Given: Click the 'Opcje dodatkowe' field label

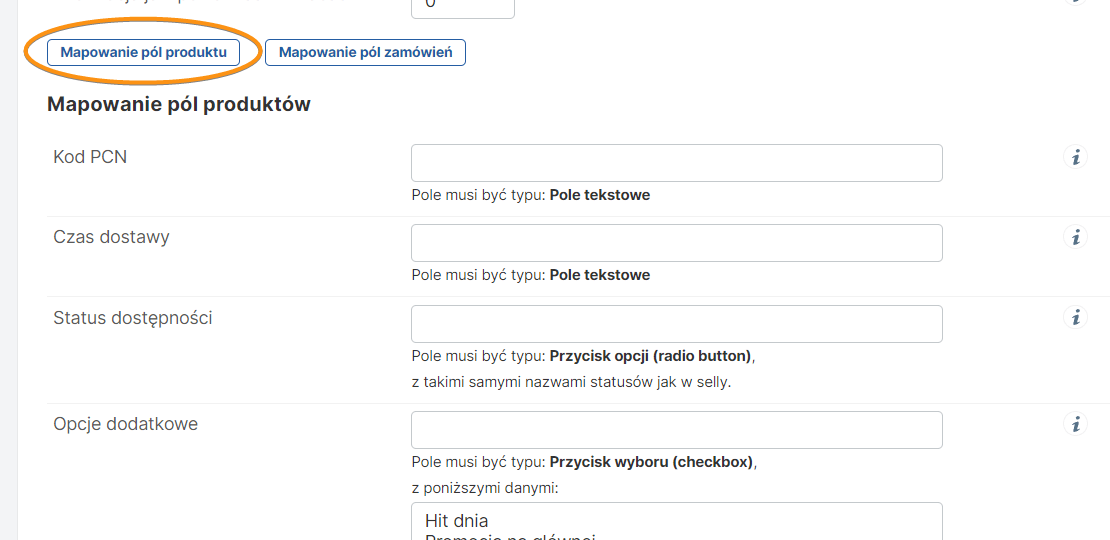Looking at the screenshot, I should [125, 424].
